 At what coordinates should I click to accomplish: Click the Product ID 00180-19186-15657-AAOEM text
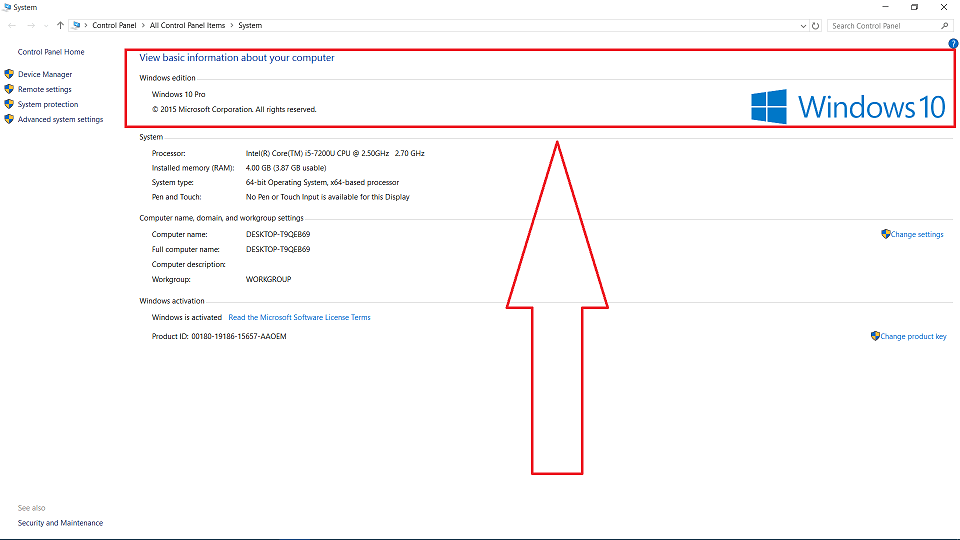pyautogui.click(x=219, y=336)
